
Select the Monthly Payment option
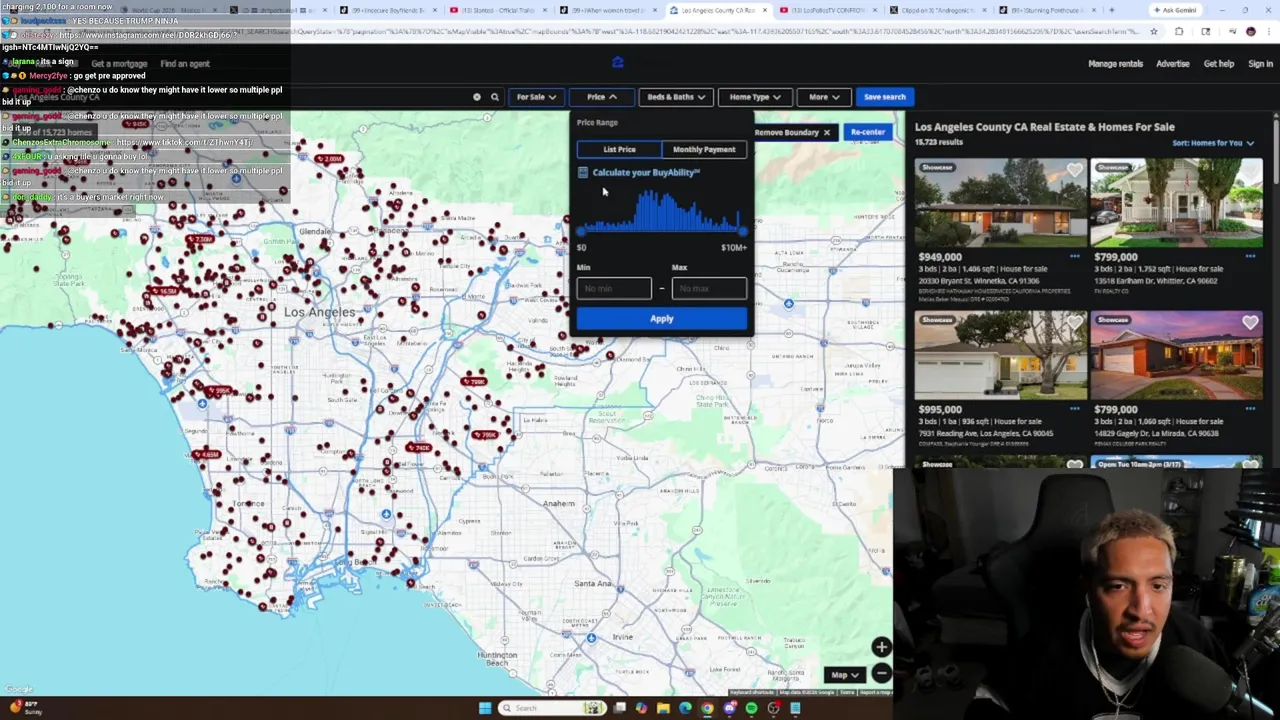click(704, 149)
